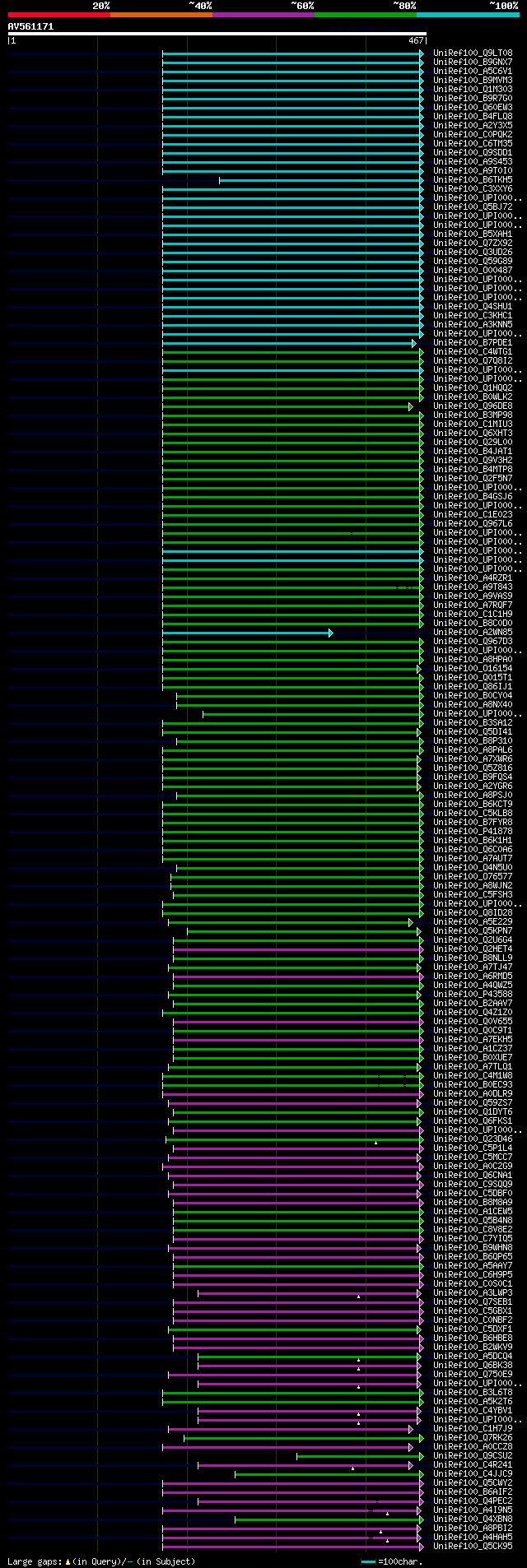527x1568 pixels.
Task: Open hit UniRef100_Q9LT08
Action: point(473,53)
